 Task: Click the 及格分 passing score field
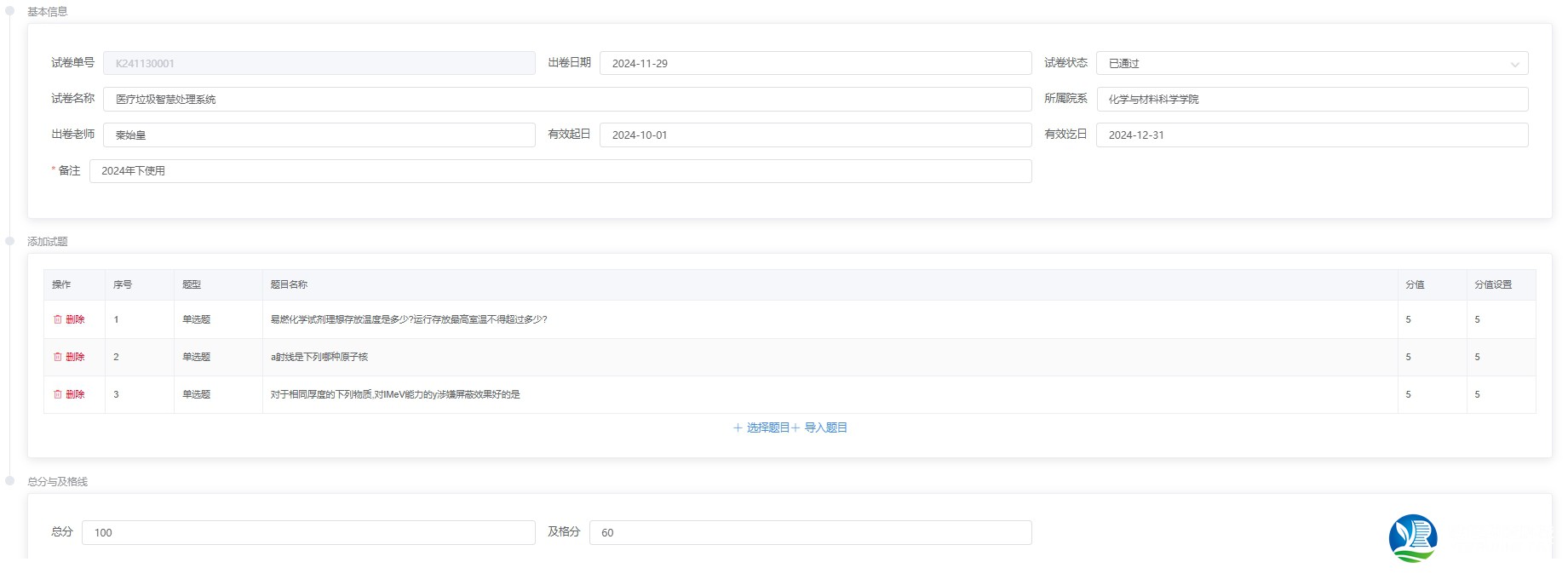tap(809, 532)
